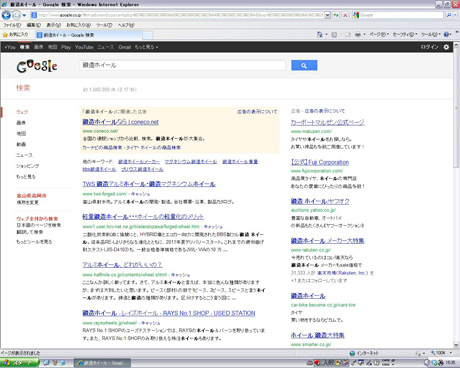The width and height of the screenshot is (460, 368).
Task: Open the address bar history dropdown arrow
Action: 327,15
